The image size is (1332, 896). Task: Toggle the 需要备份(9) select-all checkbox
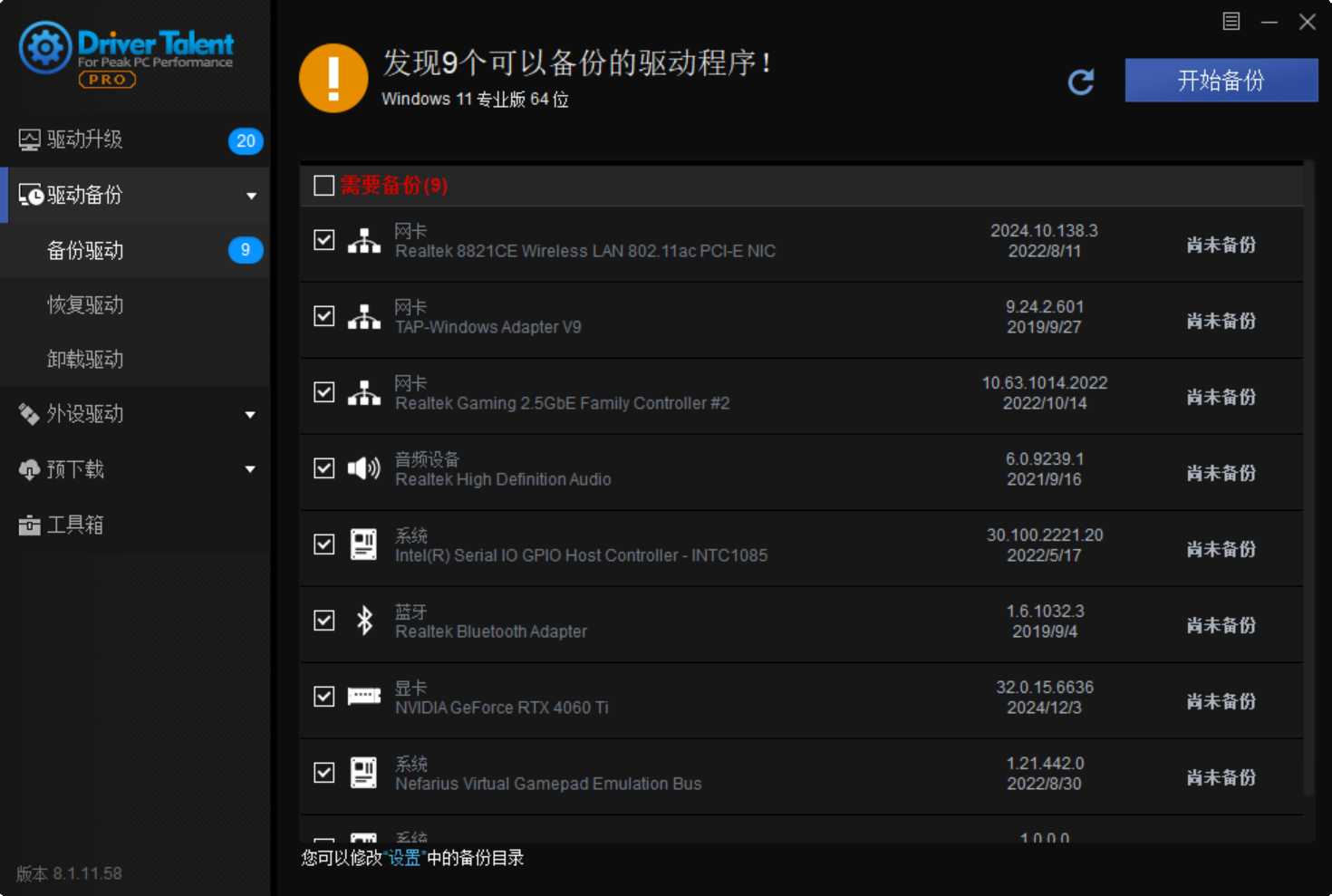[323, 186]
